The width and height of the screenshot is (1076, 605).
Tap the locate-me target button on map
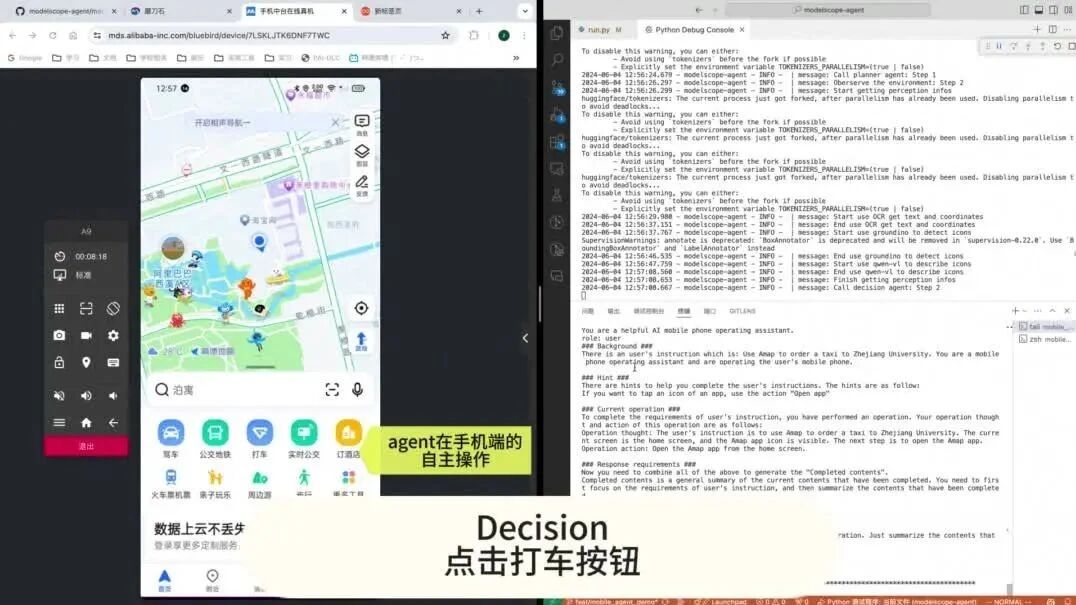(361, 309)
